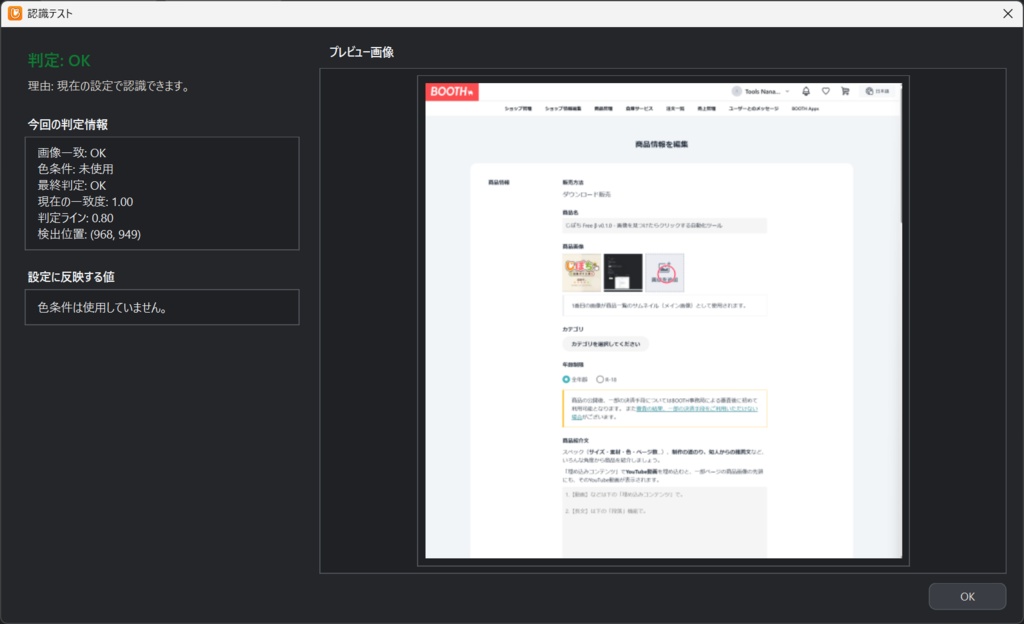Image resolution: width=1024 pixels, height=624 pixels.
Task: Click the 最終判定: OK line
Action: point(72,185)
